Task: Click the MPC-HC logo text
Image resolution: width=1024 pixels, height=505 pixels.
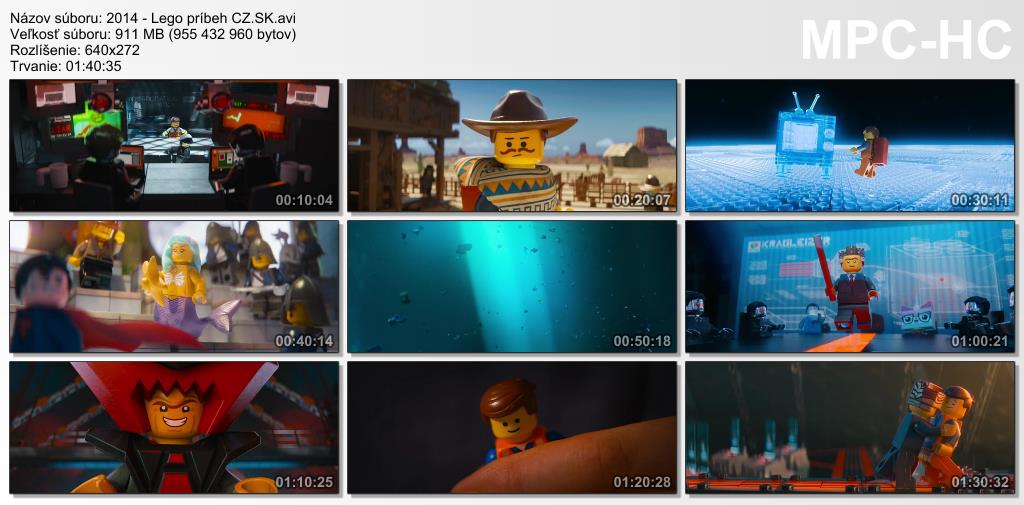Action: point(906,40)
